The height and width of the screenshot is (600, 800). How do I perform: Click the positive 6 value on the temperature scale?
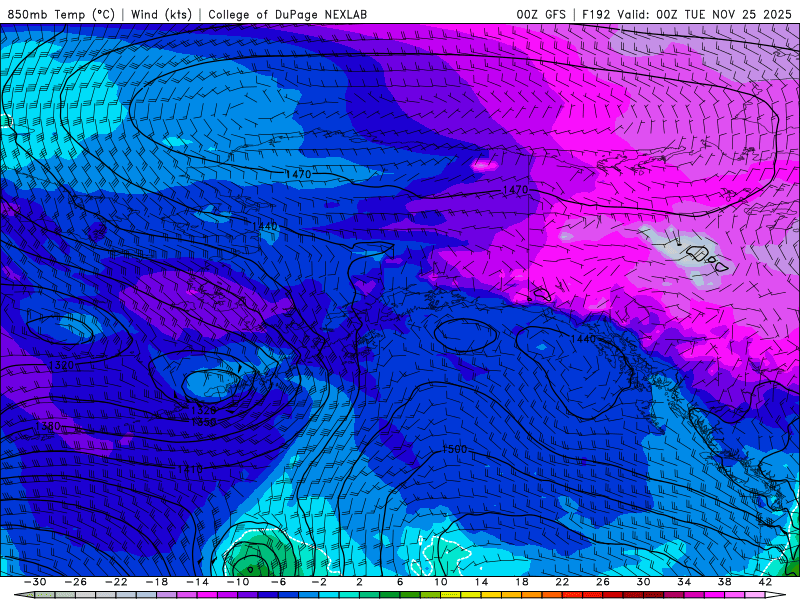click(400, 582)
